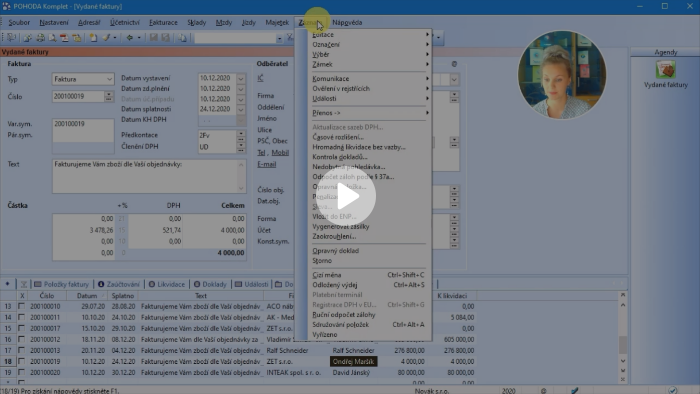The width and height of the screenshot is (700, 394).
Task: Click in the invoice Text field
Action: point(149,176)
